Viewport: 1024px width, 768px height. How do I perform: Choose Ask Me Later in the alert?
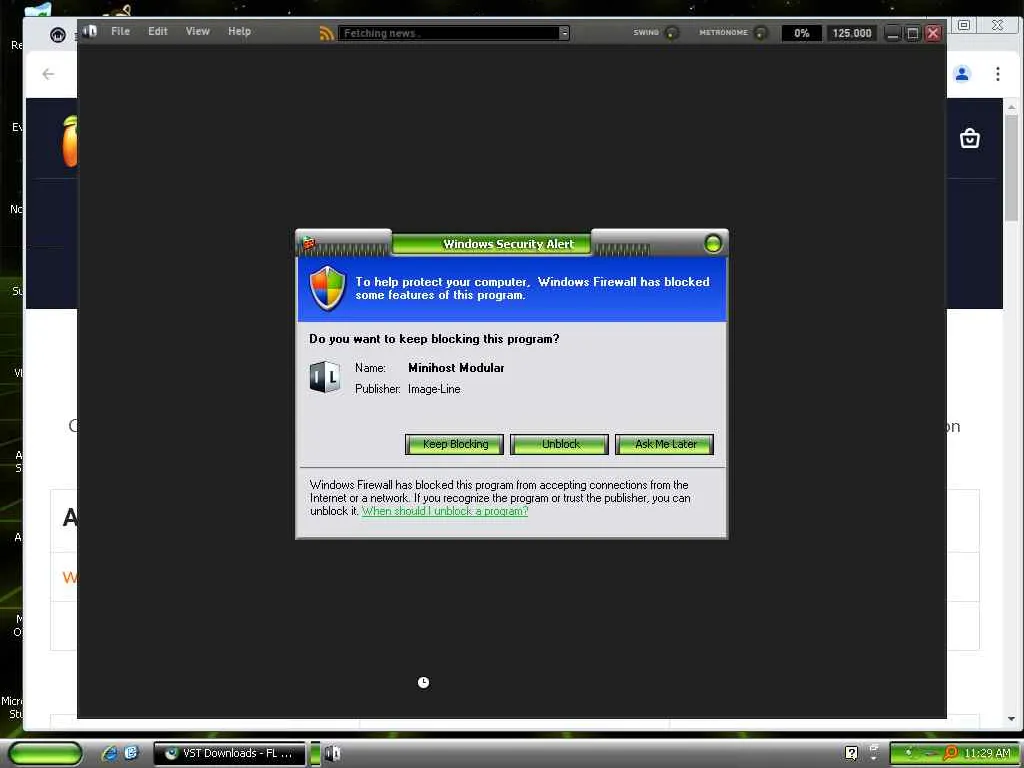(x=665, y=444)
